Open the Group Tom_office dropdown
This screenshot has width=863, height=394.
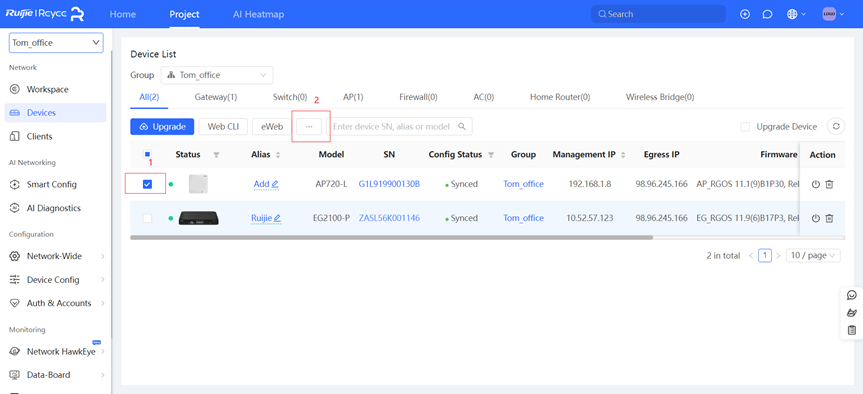217,75
